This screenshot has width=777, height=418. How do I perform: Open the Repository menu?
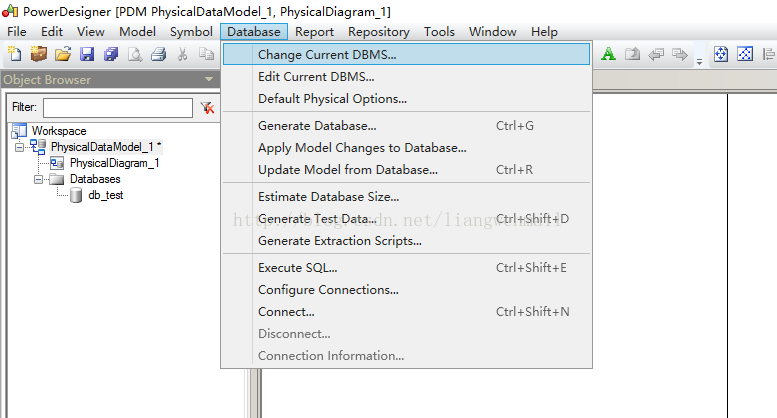379,32
